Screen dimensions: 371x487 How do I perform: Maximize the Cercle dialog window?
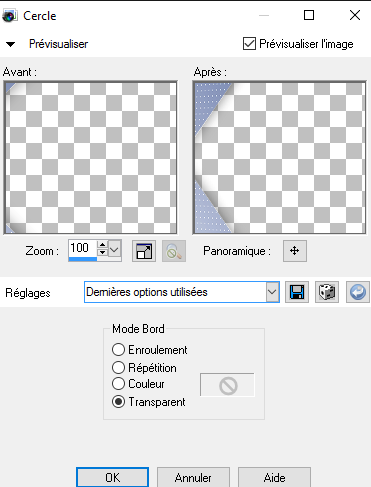(x=309, y=15)
